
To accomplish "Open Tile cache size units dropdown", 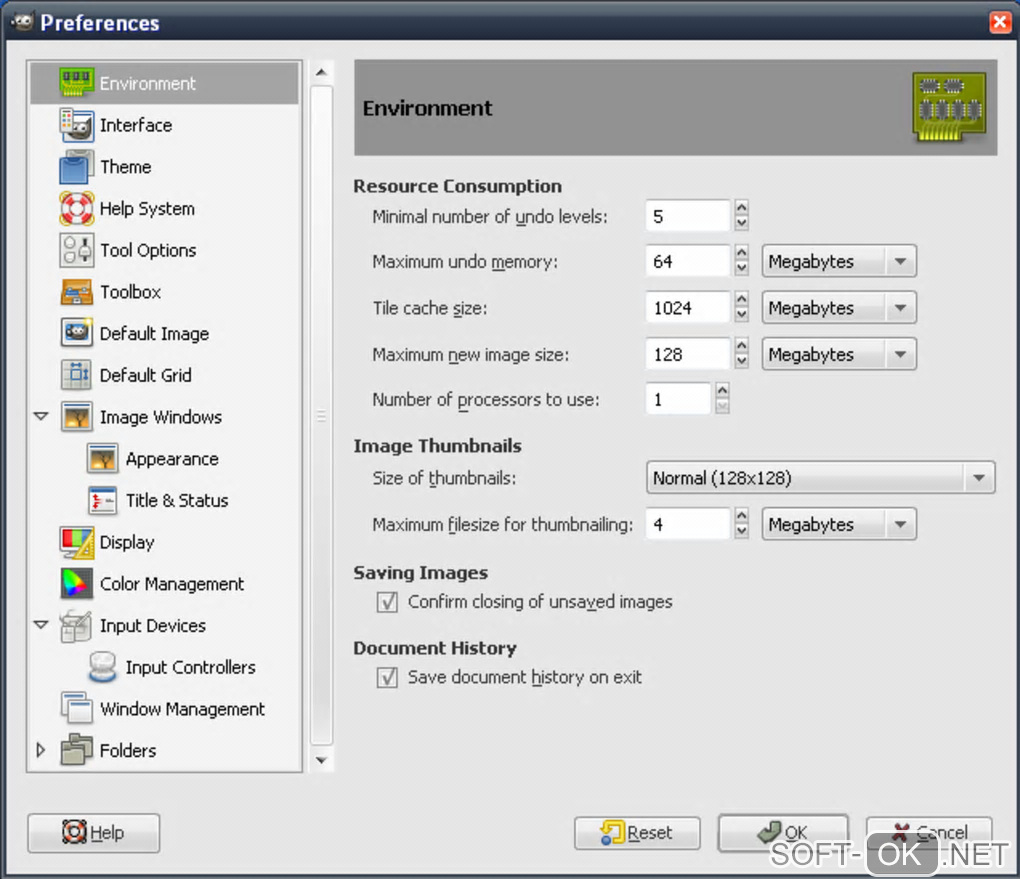I will tap(839, 308).
